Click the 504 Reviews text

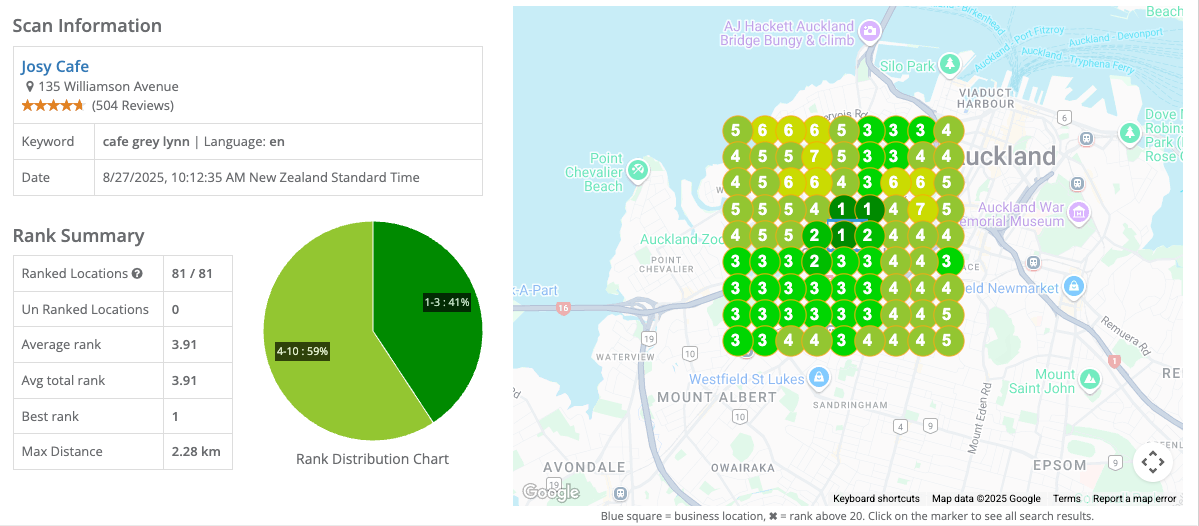click(x=132, y=105)
